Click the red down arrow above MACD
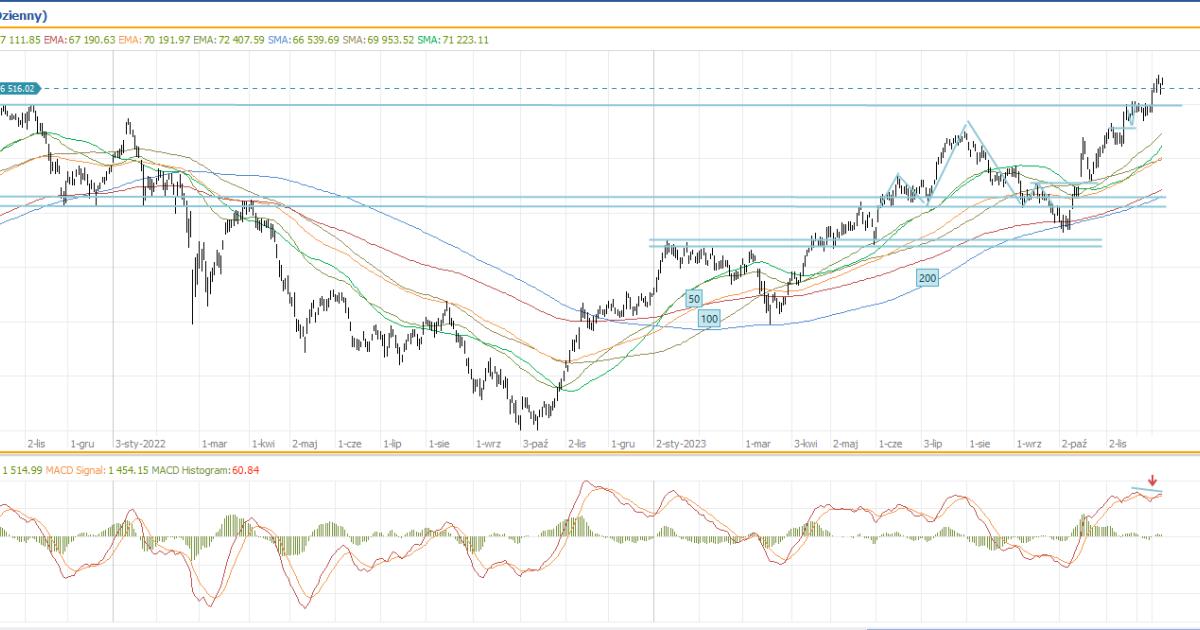This screenshot has height=630, width=1200. pyautogui.click(x=1153, y=481)
